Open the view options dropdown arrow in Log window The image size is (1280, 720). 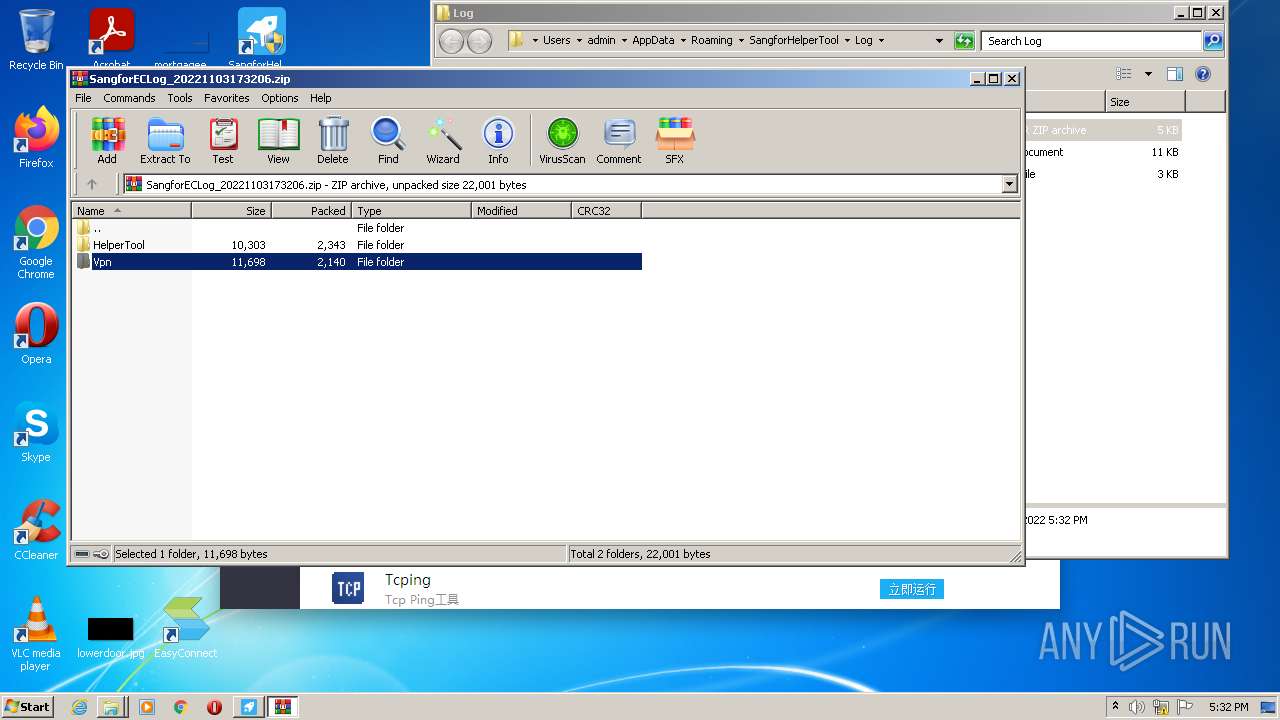1148,74
